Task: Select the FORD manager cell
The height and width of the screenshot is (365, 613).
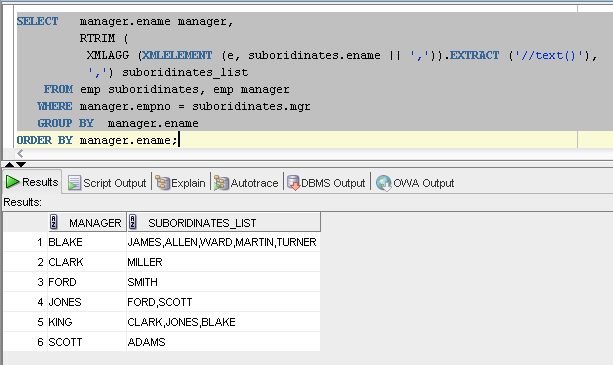Action: (87, 282)
